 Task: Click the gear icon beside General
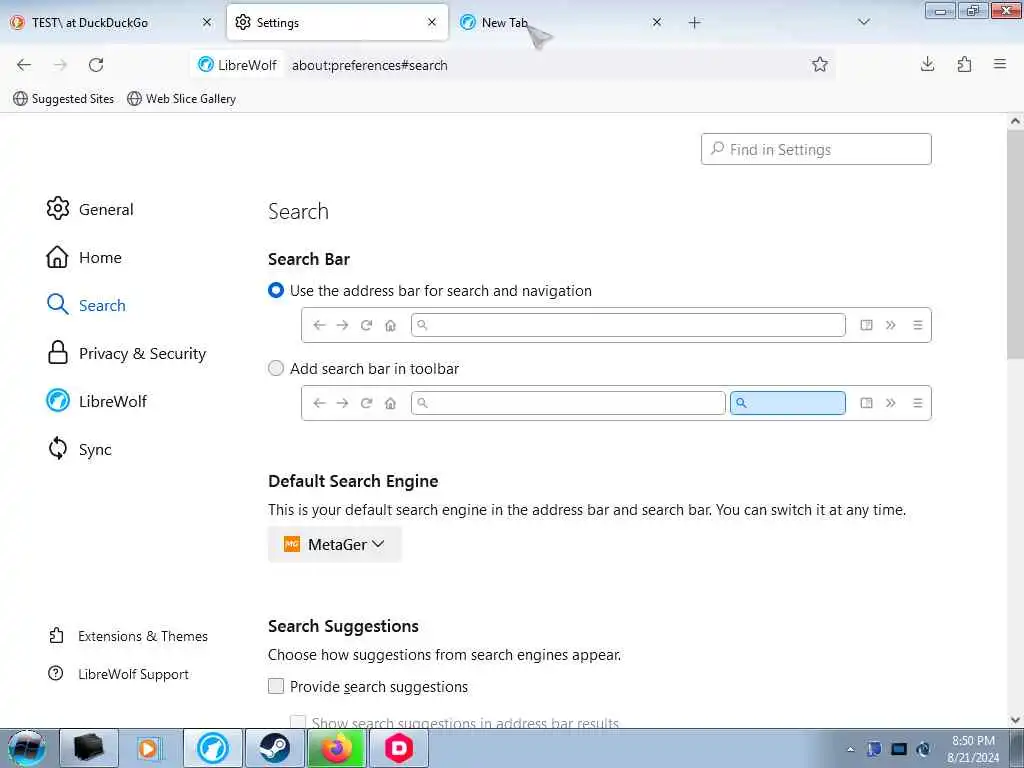[x=57, y=208]
